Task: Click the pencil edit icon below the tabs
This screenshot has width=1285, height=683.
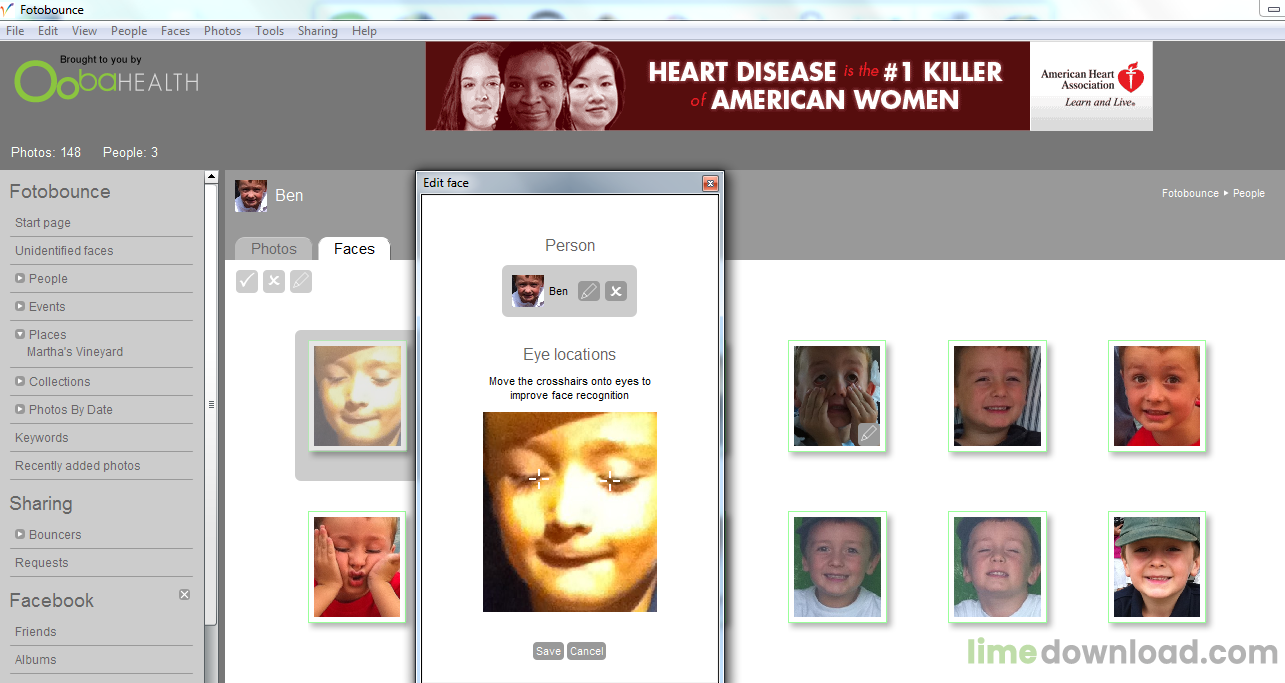Action: tap(301, 282)
